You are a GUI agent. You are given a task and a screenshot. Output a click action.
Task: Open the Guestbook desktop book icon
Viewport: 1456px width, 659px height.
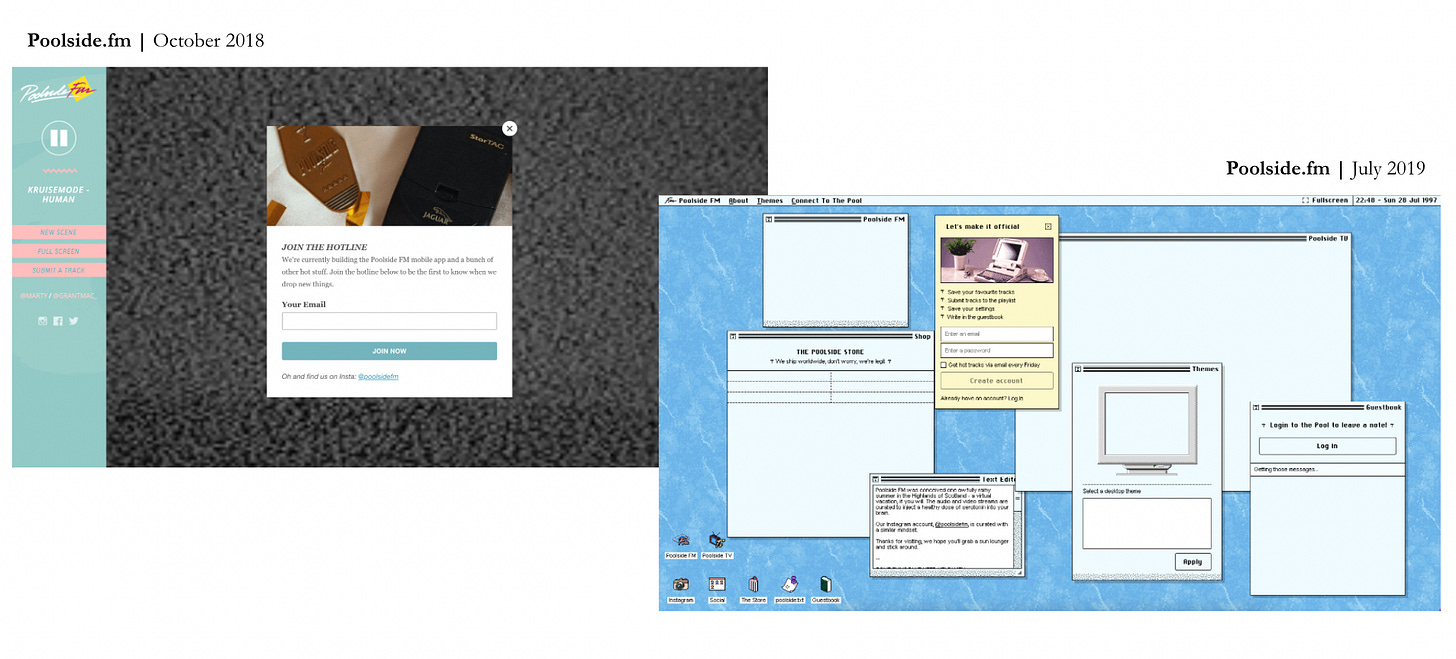tap(826, 590)
